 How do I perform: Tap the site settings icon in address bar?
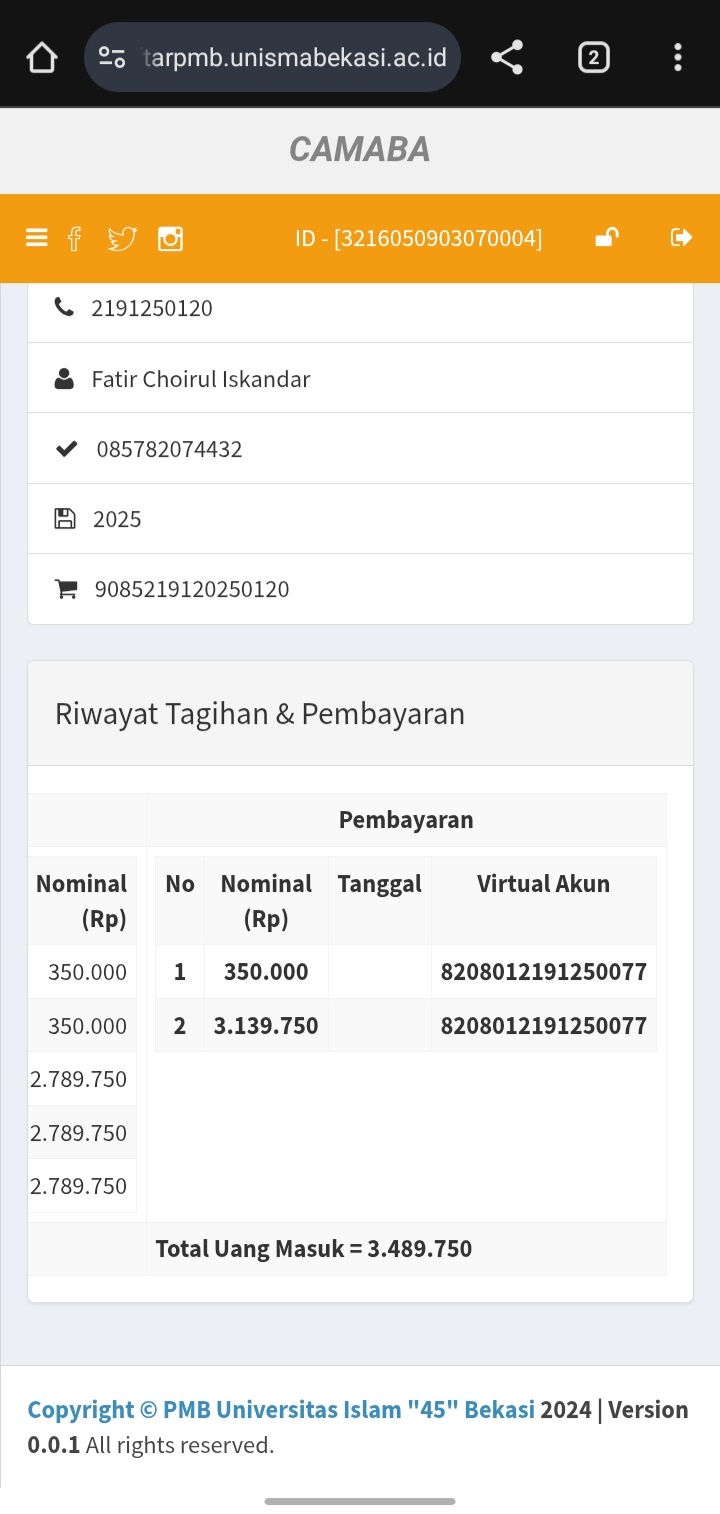coord(112,58)
